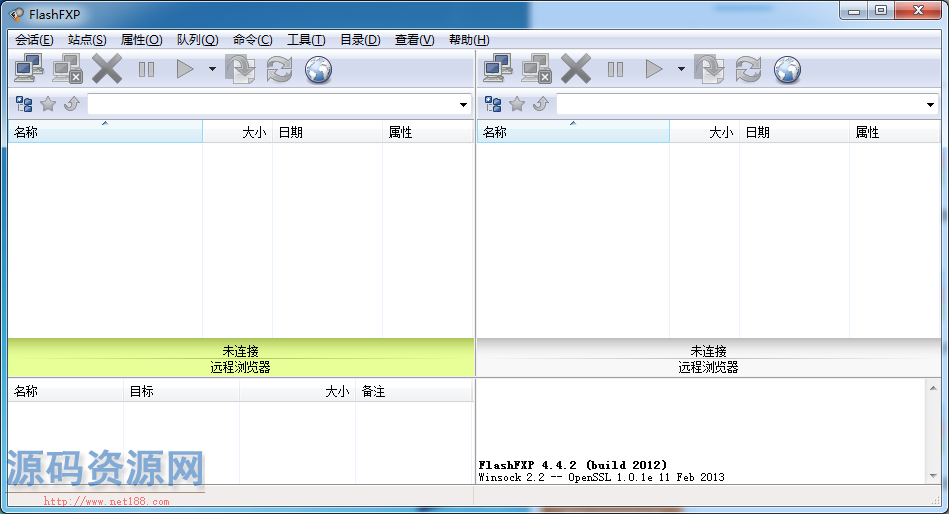This screenshot has height=514, width=949.
Task: Click the FlashFXP 4.4.2 (build 2012) log line
Action: tap(573, 465)
